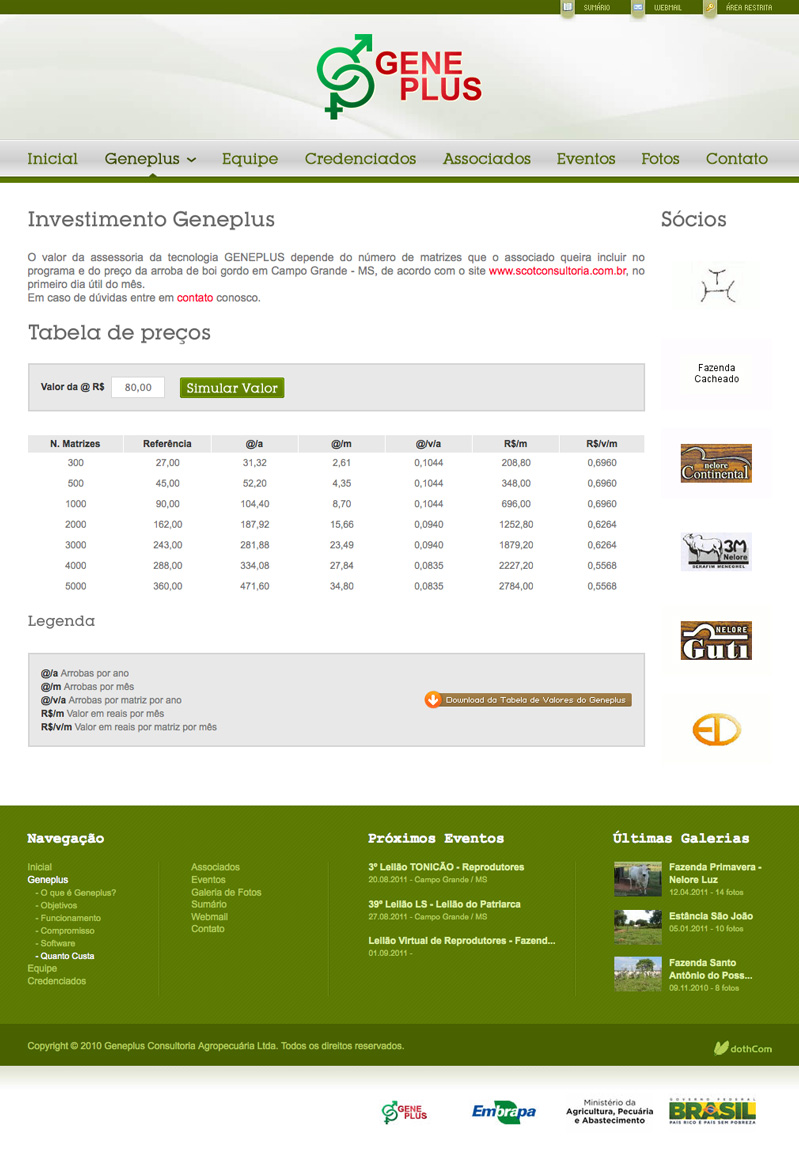Click the footer Sumário link

click(209, 904)
